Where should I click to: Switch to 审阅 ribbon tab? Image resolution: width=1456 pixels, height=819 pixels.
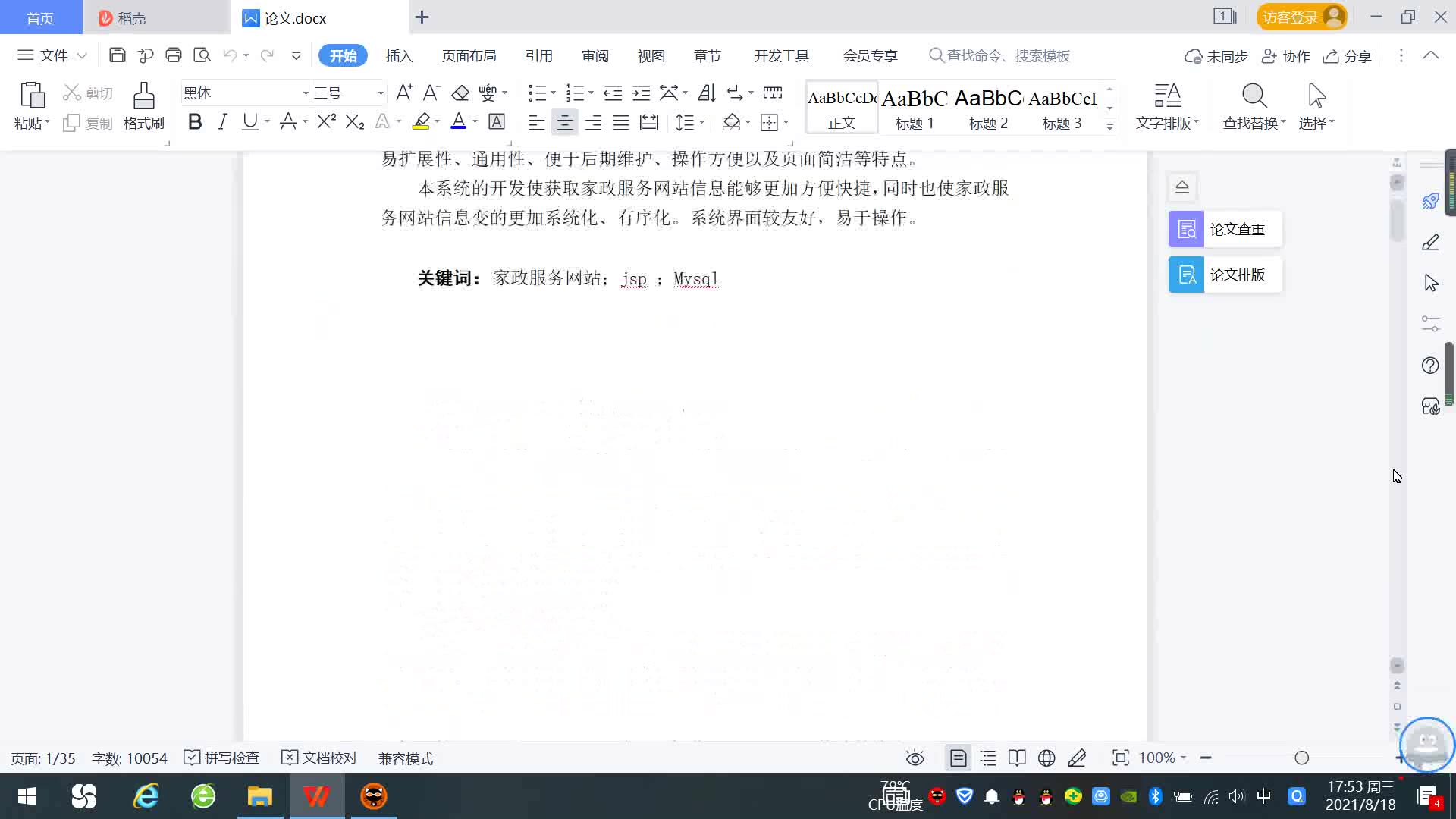[595, 55]
